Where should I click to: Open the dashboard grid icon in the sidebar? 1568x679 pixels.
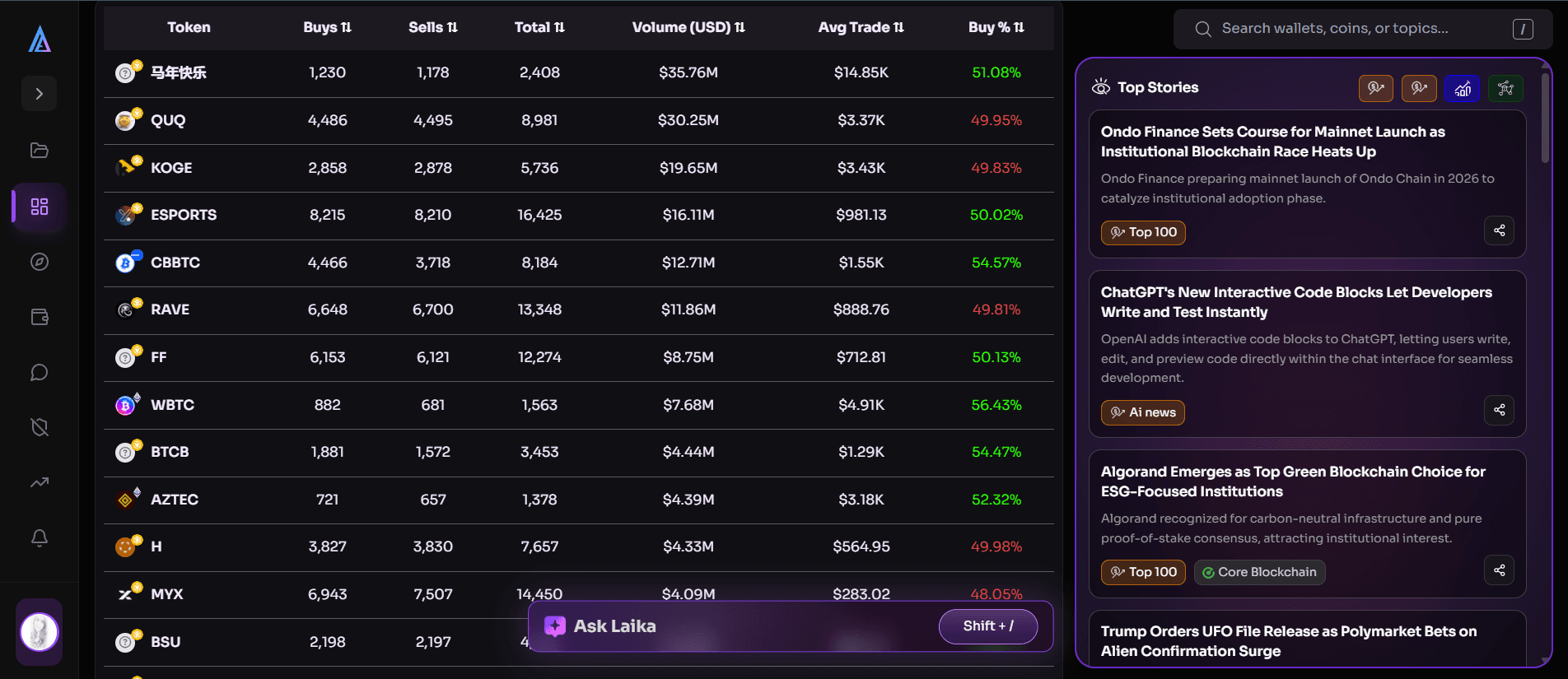point(39,206)
